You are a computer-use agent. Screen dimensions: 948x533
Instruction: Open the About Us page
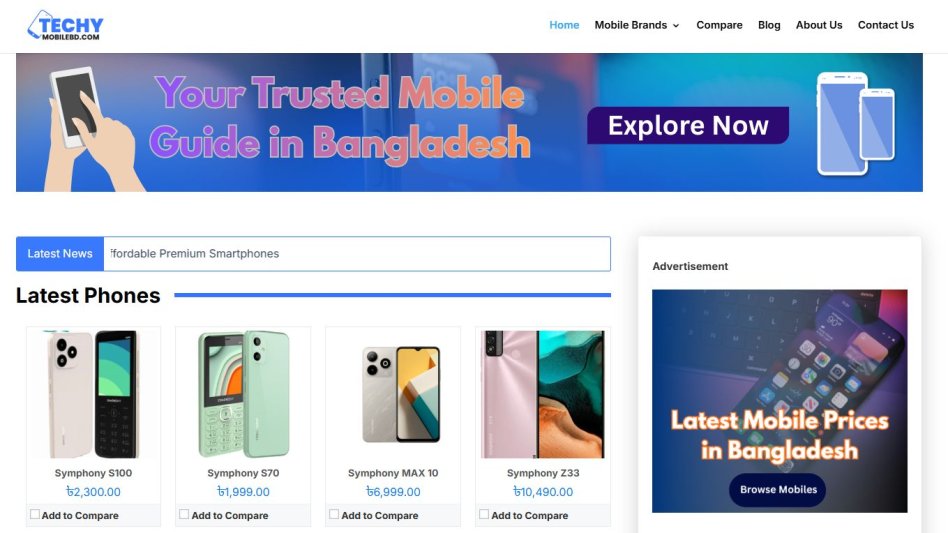tap(819, 25)
